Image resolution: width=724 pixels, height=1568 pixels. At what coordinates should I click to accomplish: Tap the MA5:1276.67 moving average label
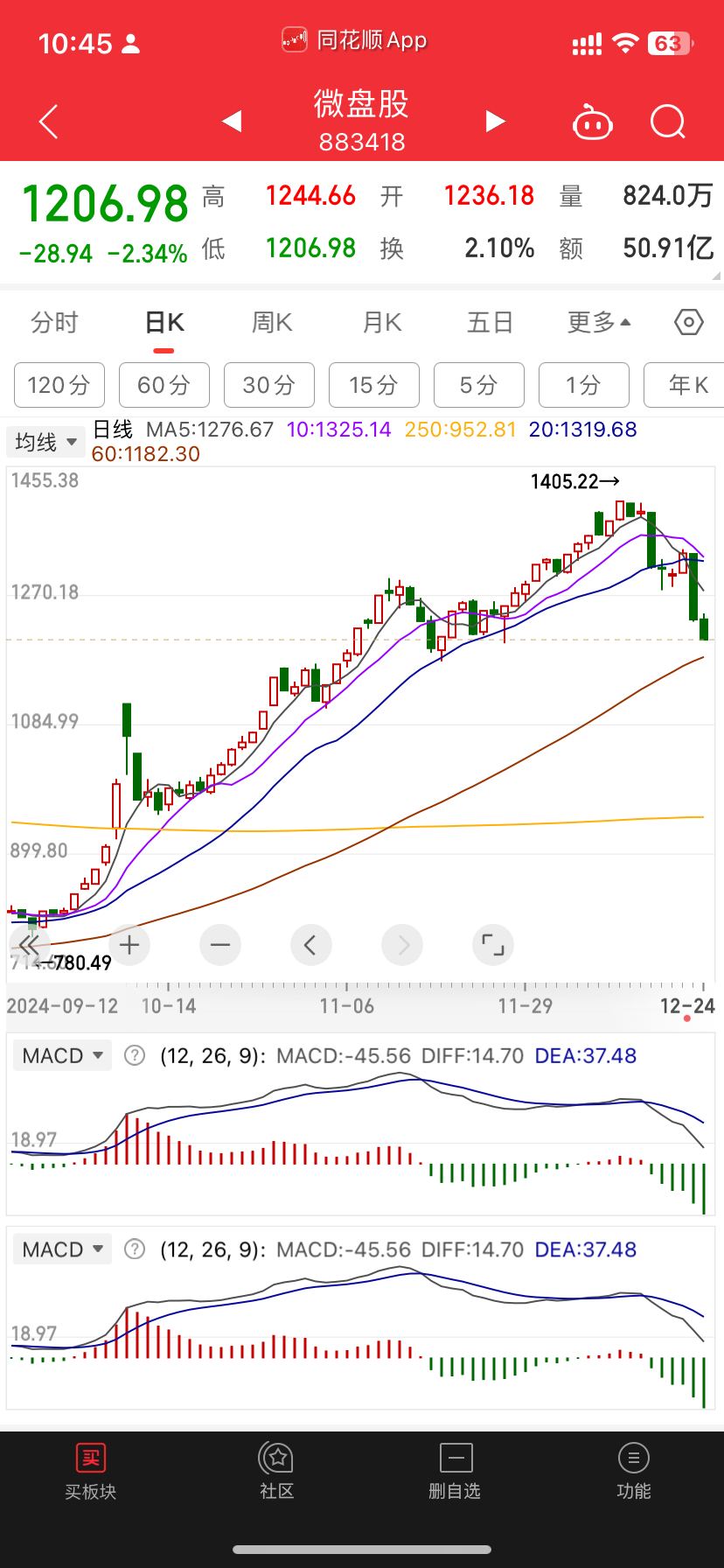210,430
